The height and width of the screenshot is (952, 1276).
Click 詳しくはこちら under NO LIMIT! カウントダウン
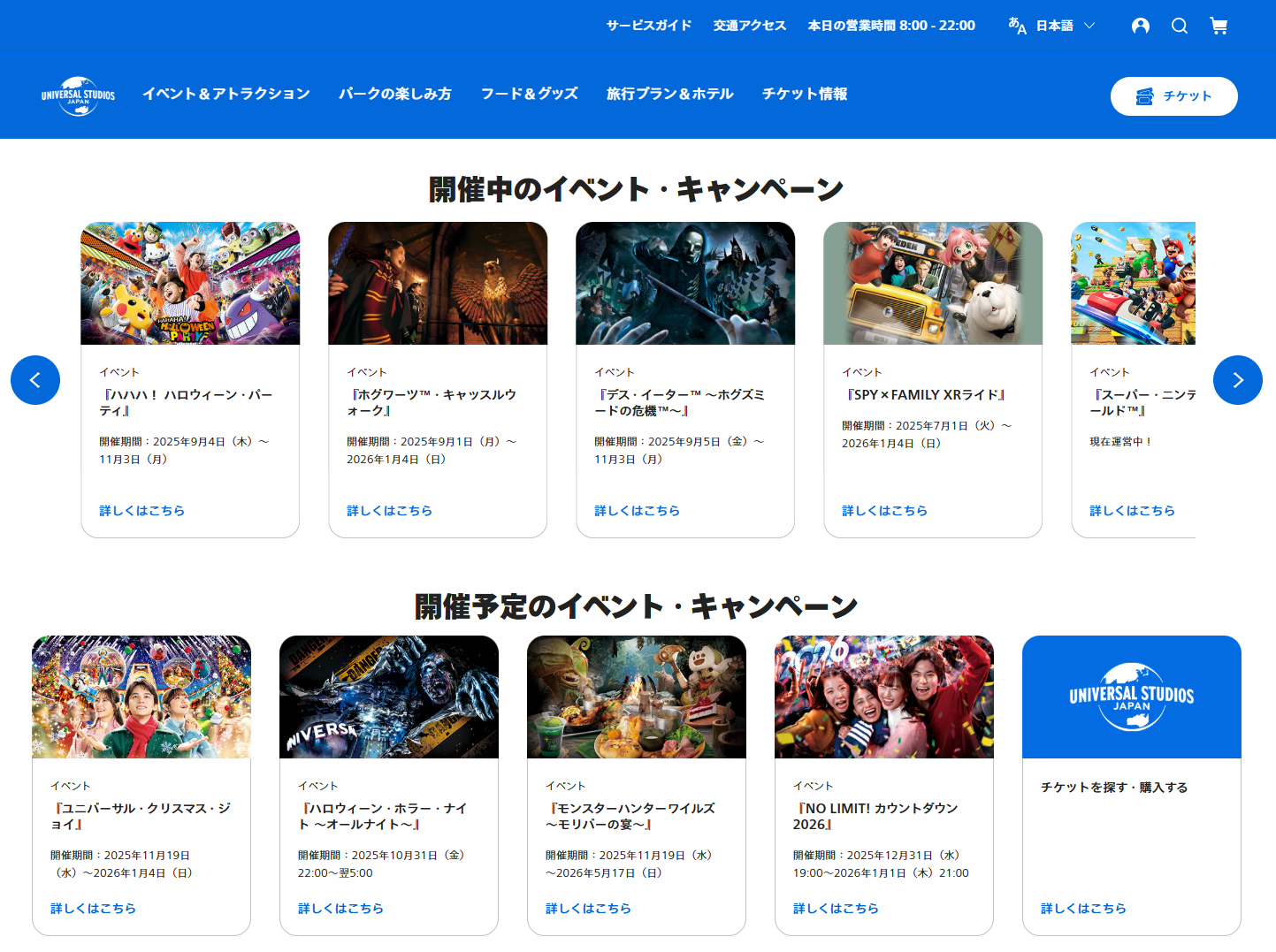[x=836, y=909]
